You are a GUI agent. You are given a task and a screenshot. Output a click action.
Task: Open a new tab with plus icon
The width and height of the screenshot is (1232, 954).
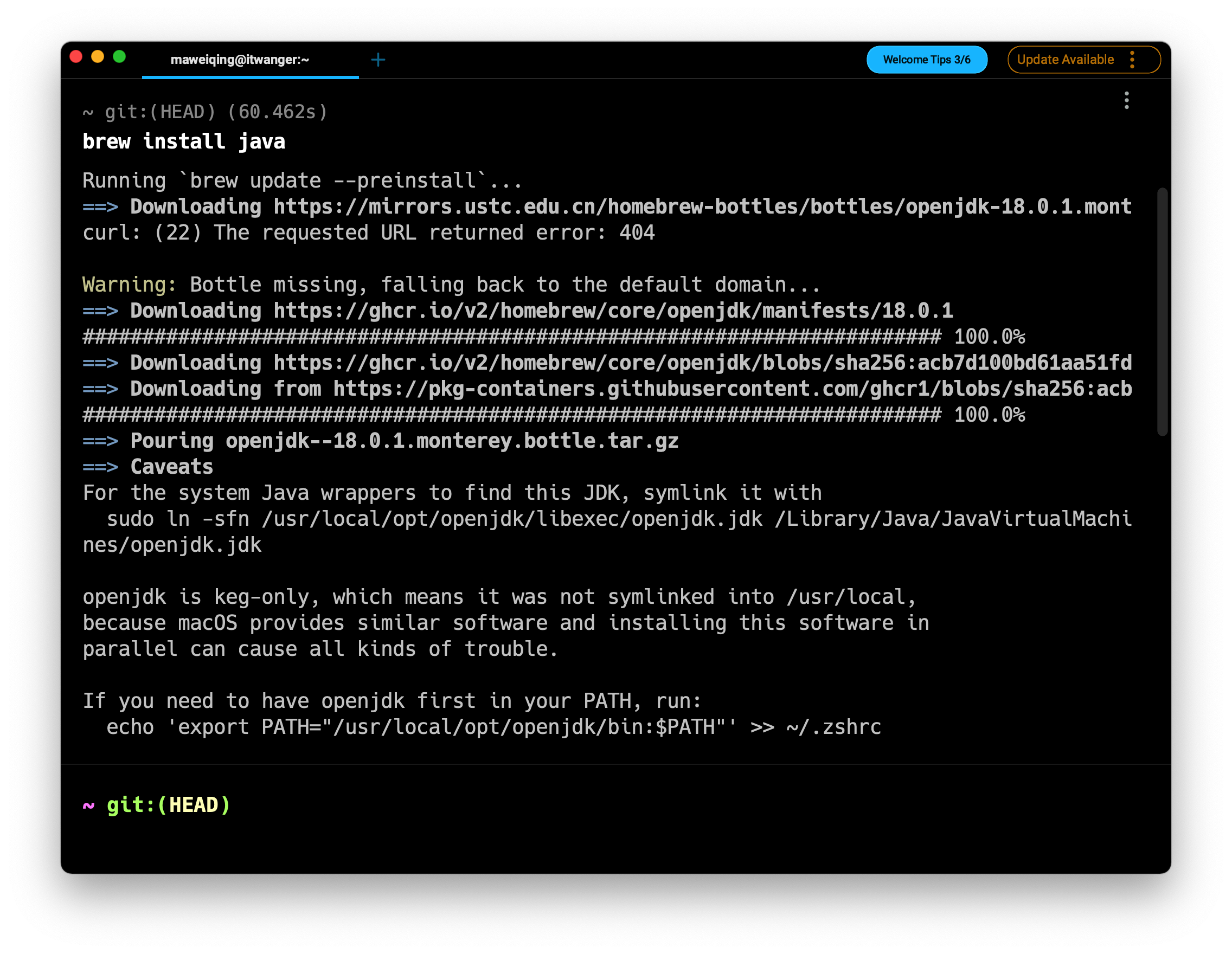pyautogui.click(x=378, y=60)
